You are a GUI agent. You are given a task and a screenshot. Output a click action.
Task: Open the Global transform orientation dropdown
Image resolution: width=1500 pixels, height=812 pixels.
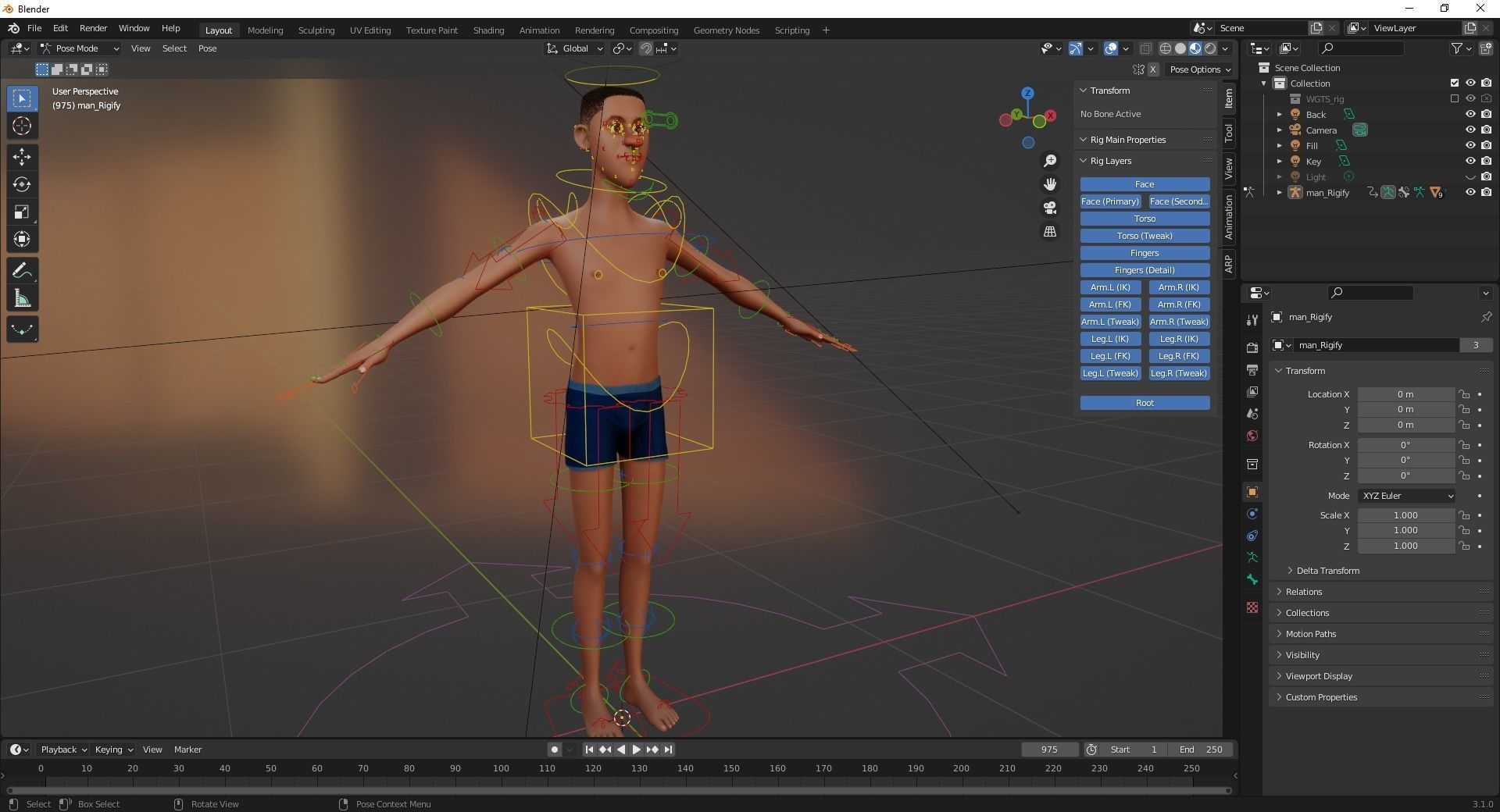coord(575,48)
